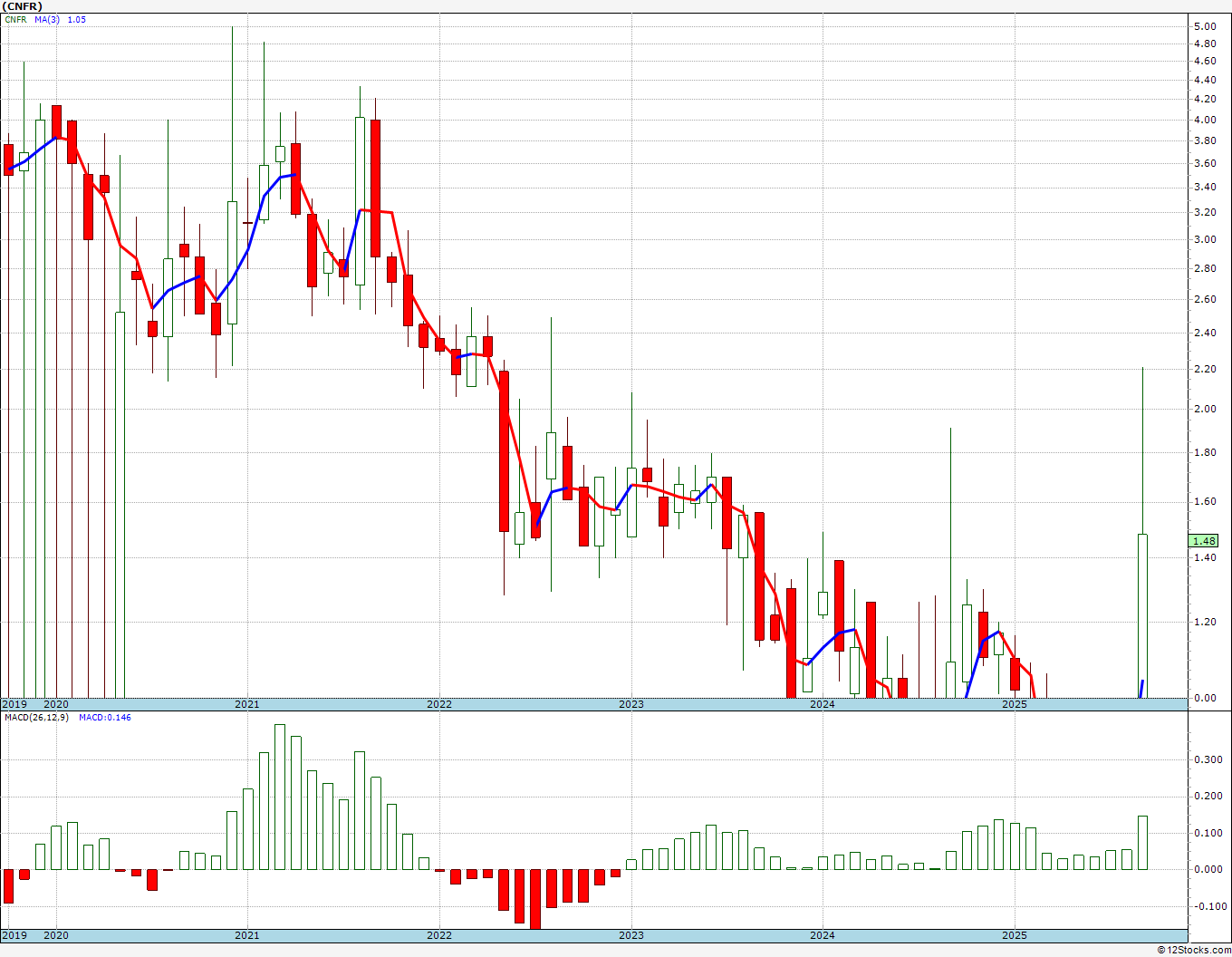Click the MA(3) indicator label

tap(47, 19)
